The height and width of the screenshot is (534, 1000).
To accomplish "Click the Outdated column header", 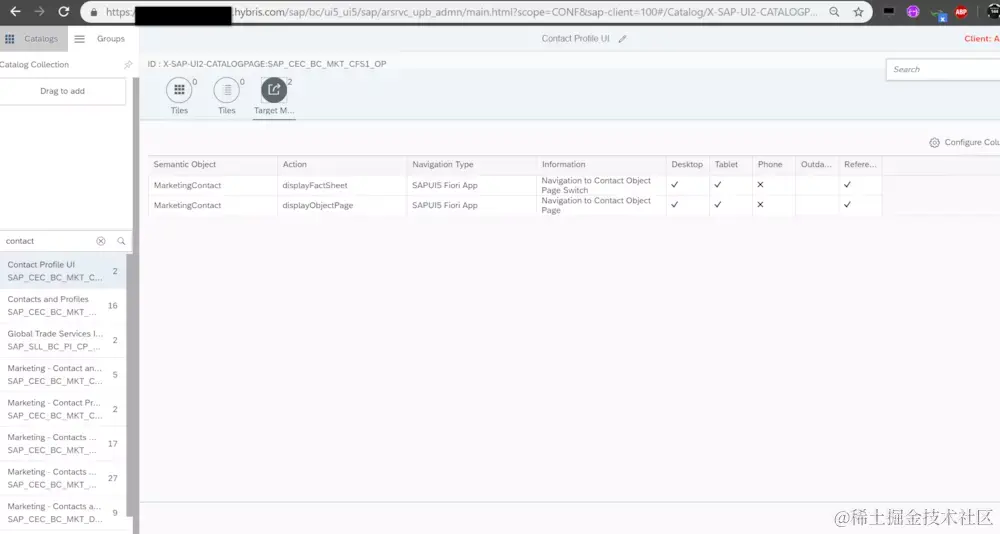I will tap(817, 165).
